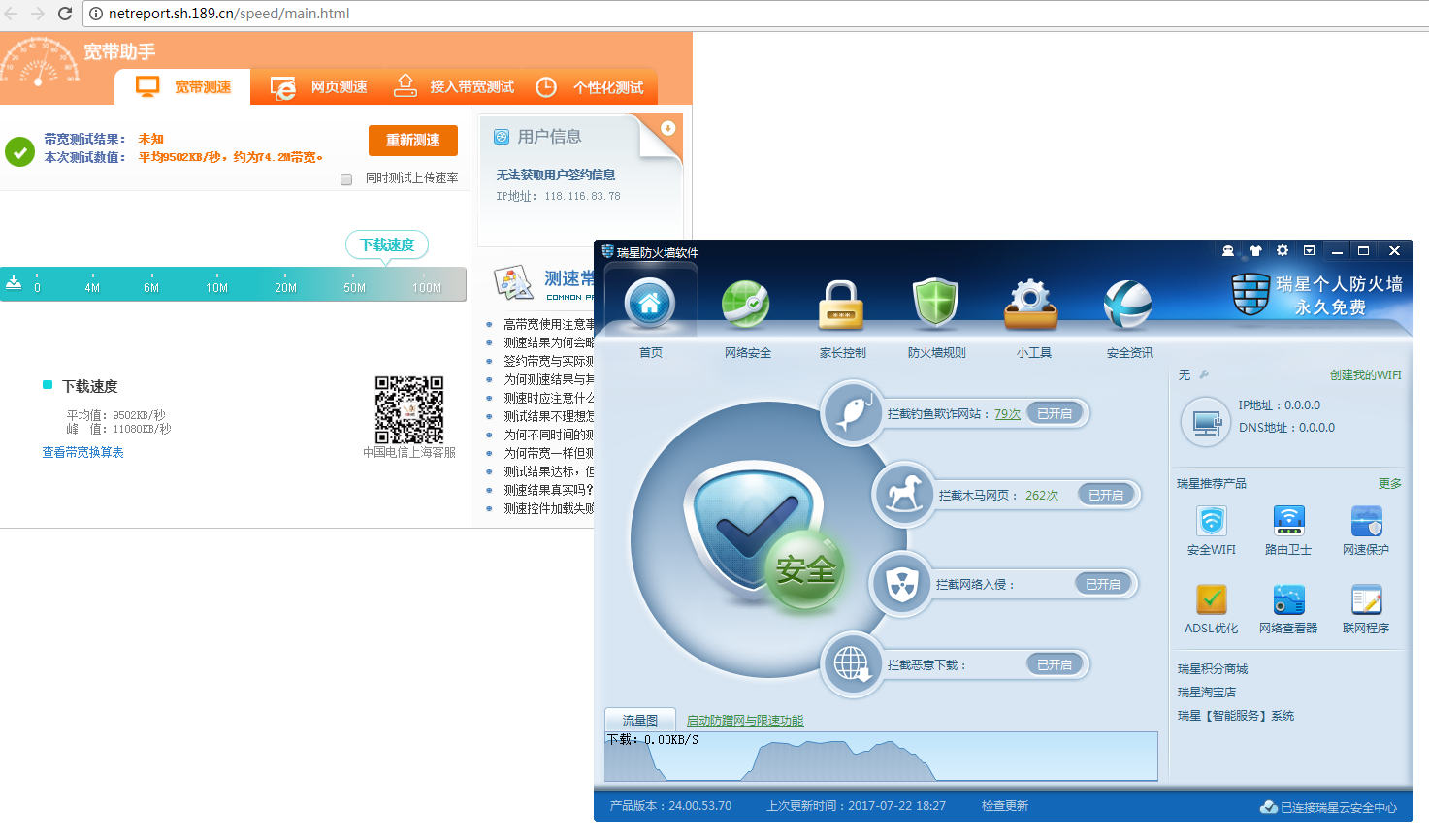
Task: Open the 262次 trojan count link
Action: [1042, 495]
